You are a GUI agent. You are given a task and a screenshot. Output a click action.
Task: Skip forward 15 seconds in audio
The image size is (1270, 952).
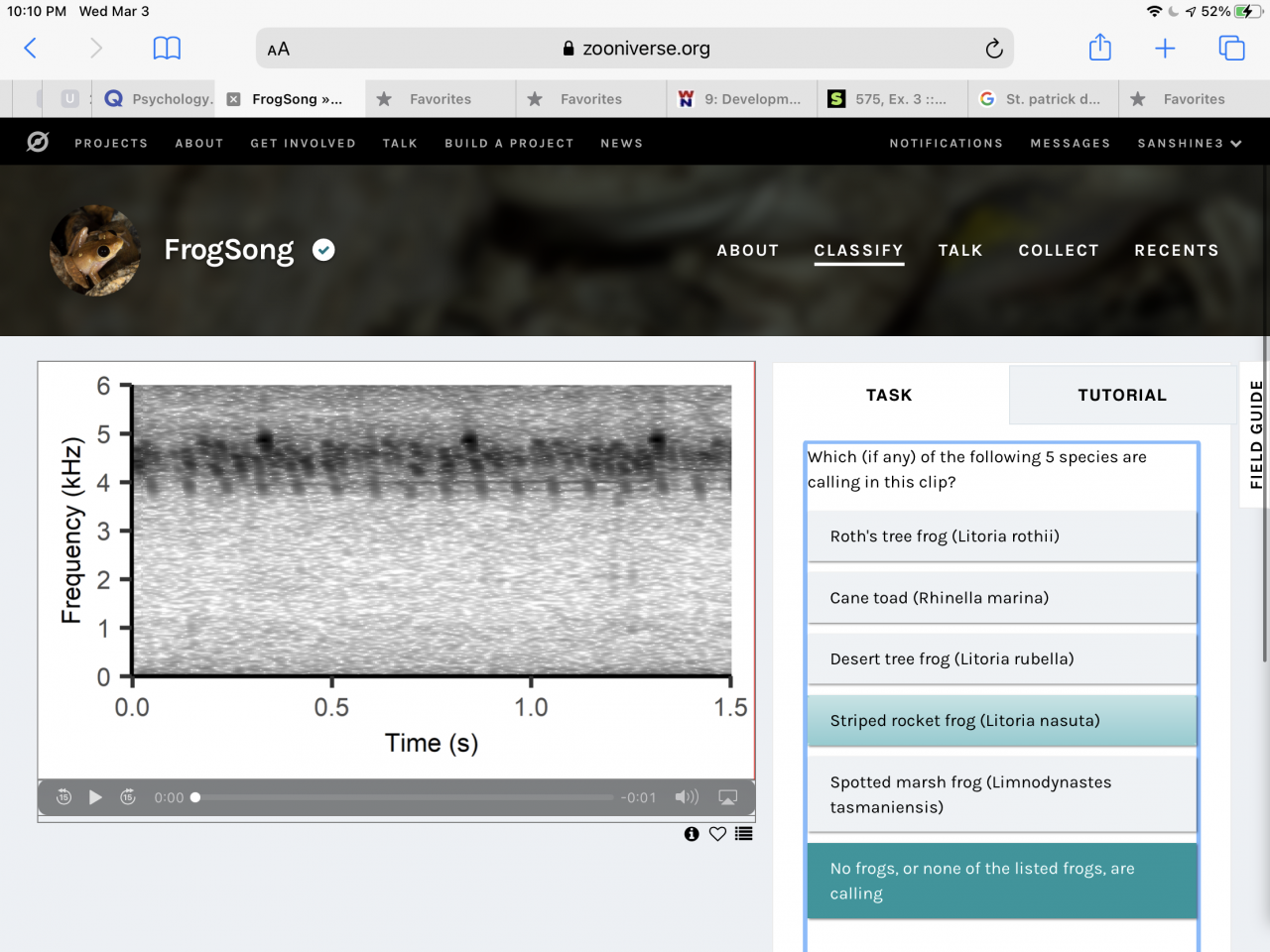128,797
